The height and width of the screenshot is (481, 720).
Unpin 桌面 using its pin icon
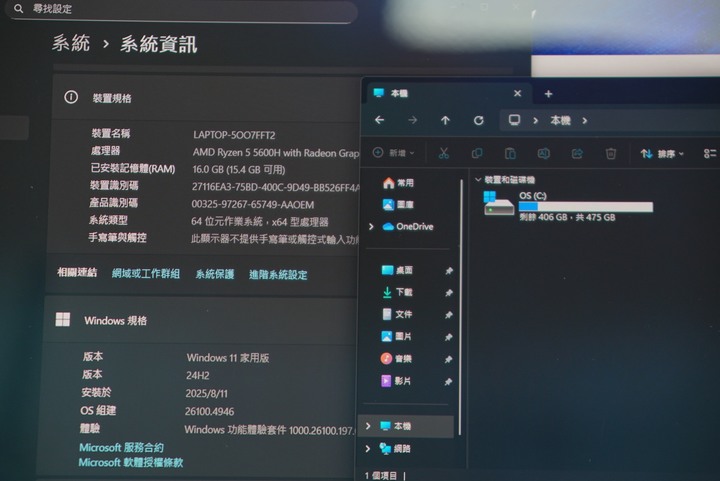click(x=449, y=271)
